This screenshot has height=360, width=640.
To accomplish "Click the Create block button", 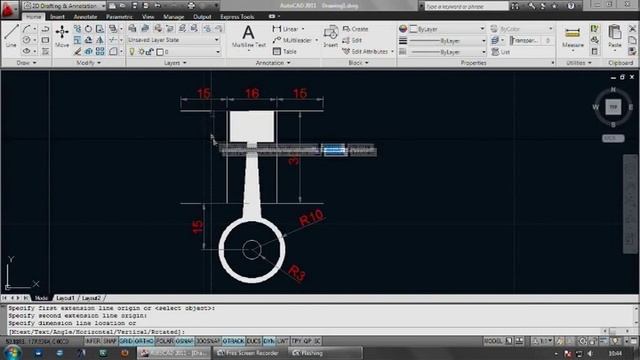I will pyautogui.click(x=356, y=29).
